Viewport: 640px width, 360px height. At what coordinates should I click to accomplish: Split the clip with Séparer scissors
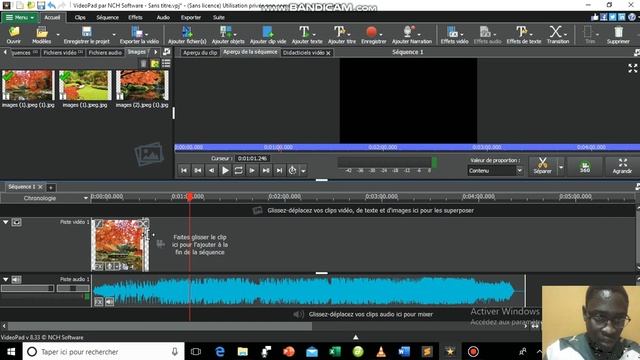tap(542, 166)
